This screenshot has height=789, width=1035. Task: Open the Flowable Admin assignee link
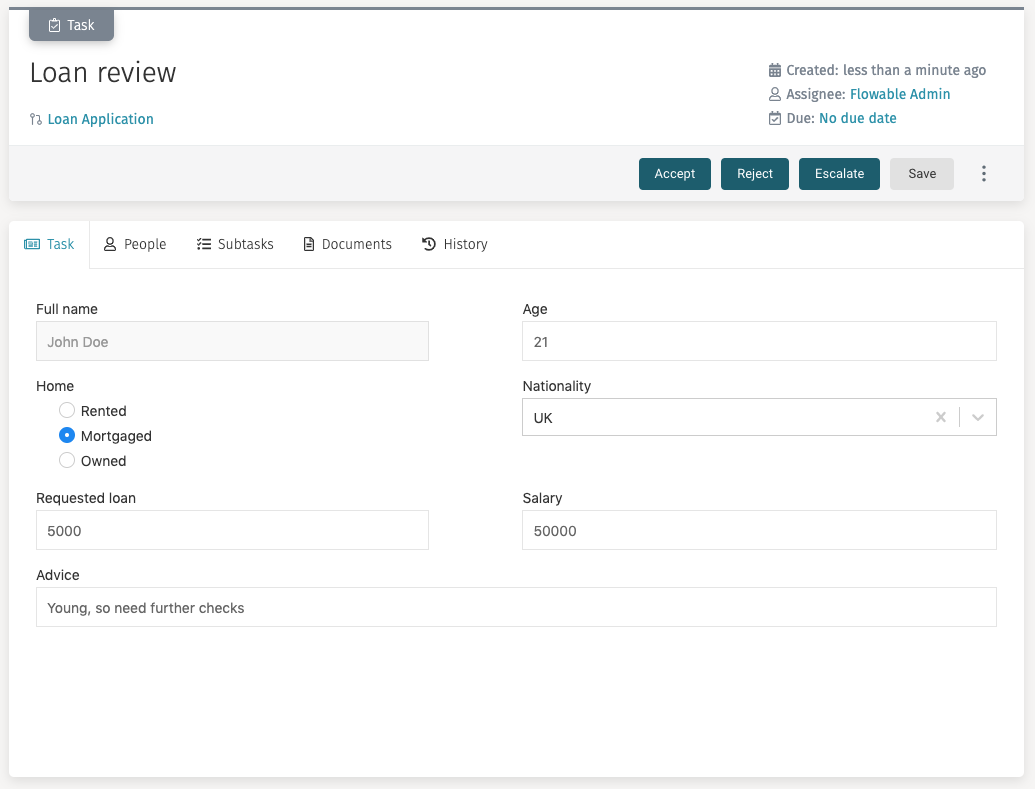pos(899,94)
